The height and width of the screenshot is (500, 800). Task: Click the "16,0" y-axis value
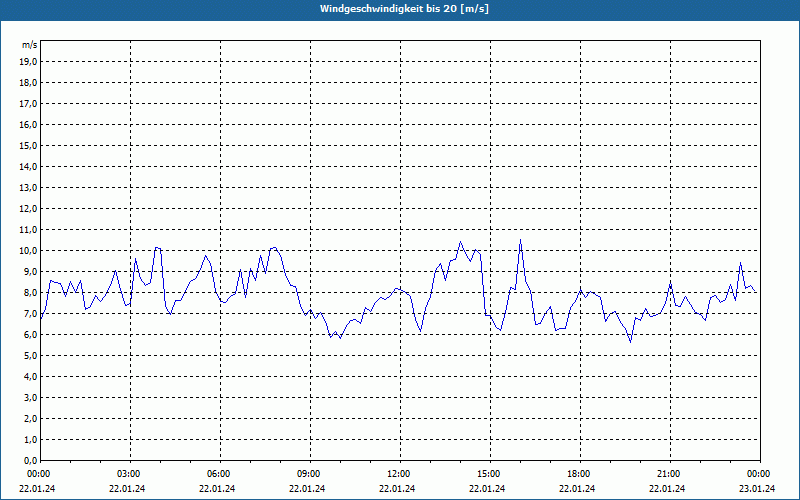pos(29,124)
